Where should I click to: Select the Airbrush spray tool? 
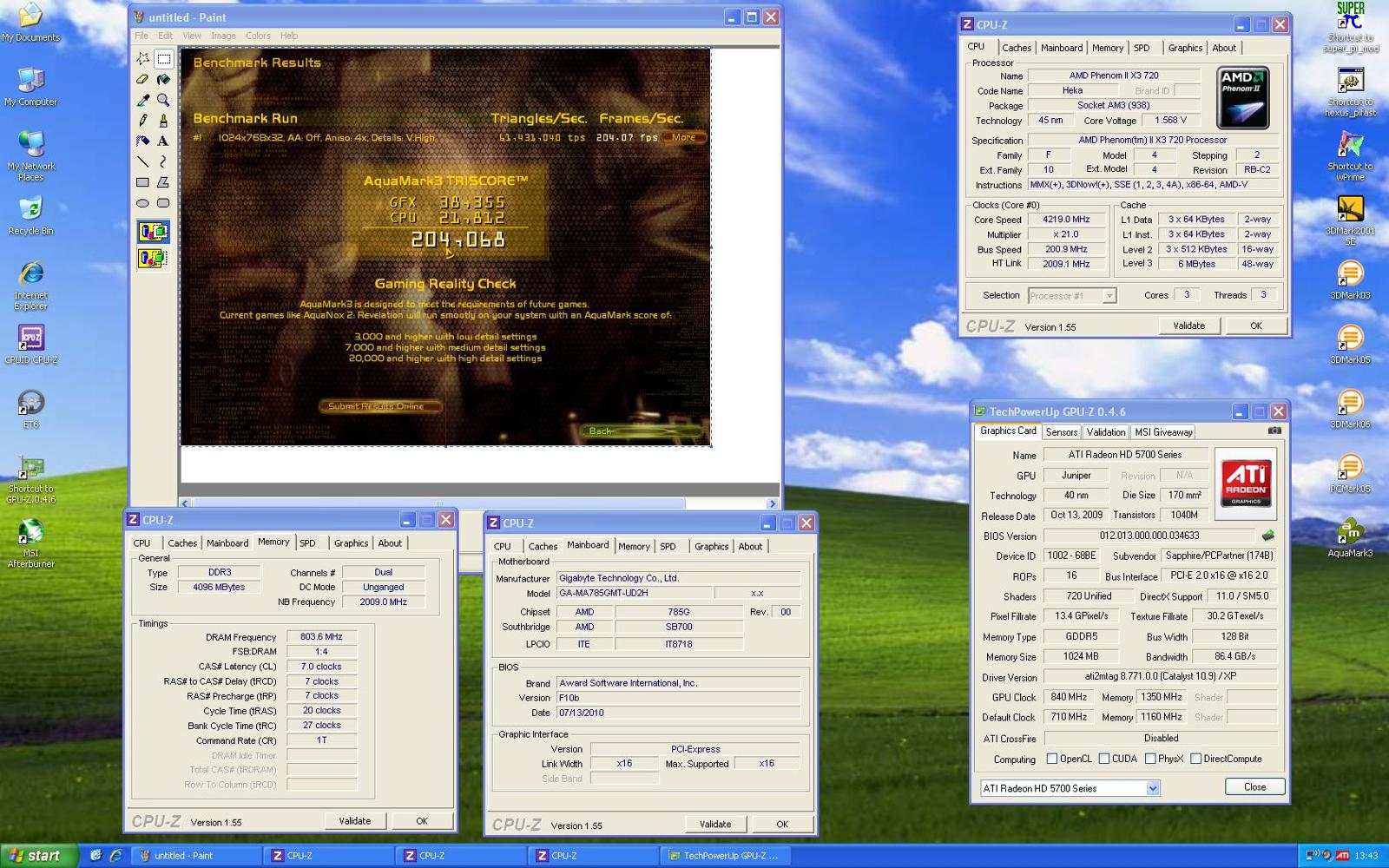[x=143, y=141]
